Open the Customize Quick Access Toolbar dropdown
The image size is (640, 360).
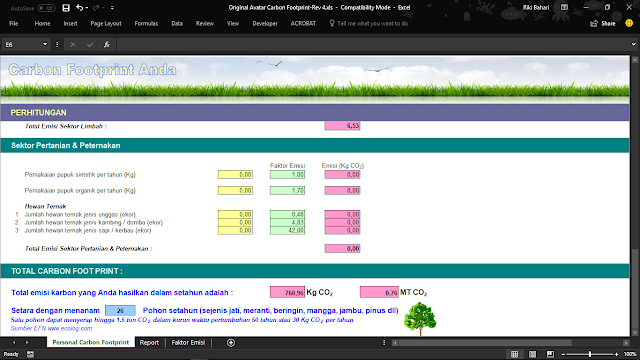point(112,8)
